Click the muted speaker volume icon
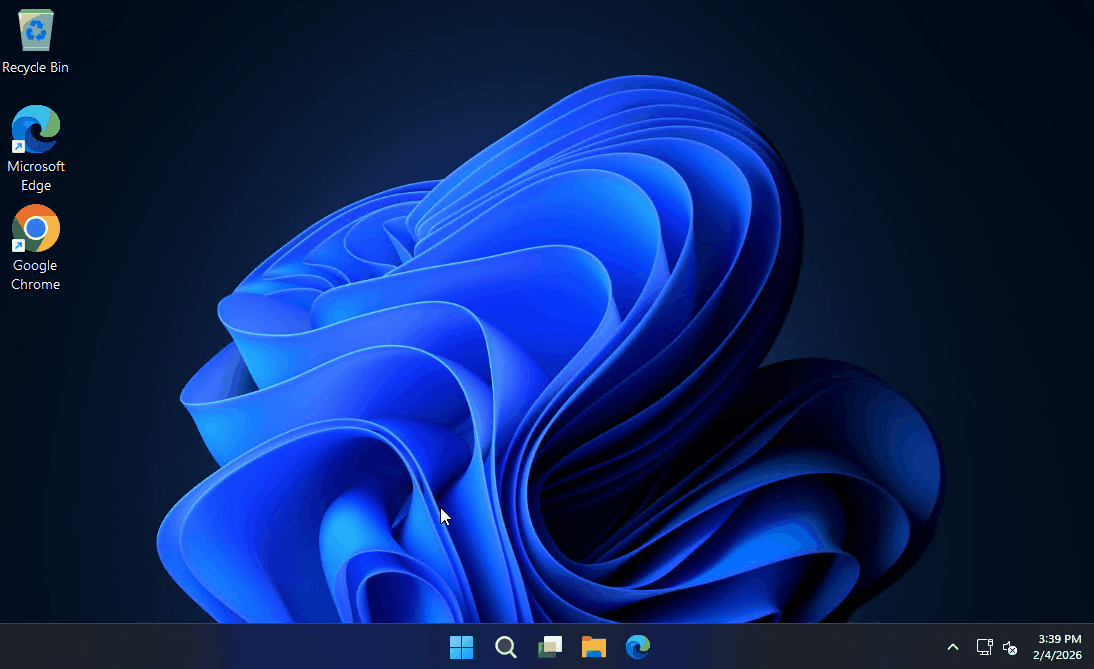The height and width of the screenshot is (669, 1094). [x=1010, y=647]
